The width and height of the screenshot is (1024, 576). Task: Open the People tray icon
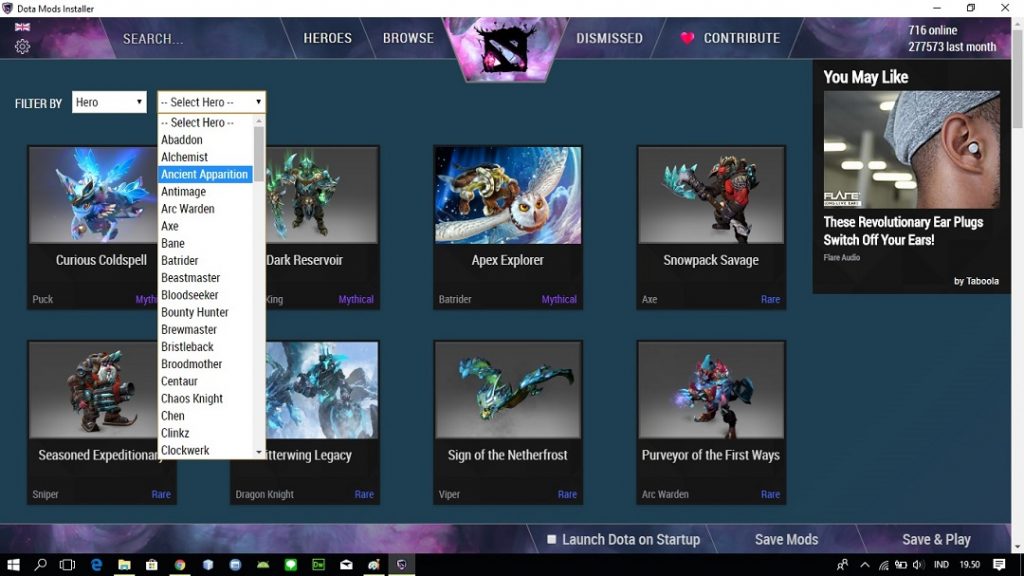click(842, 565)
